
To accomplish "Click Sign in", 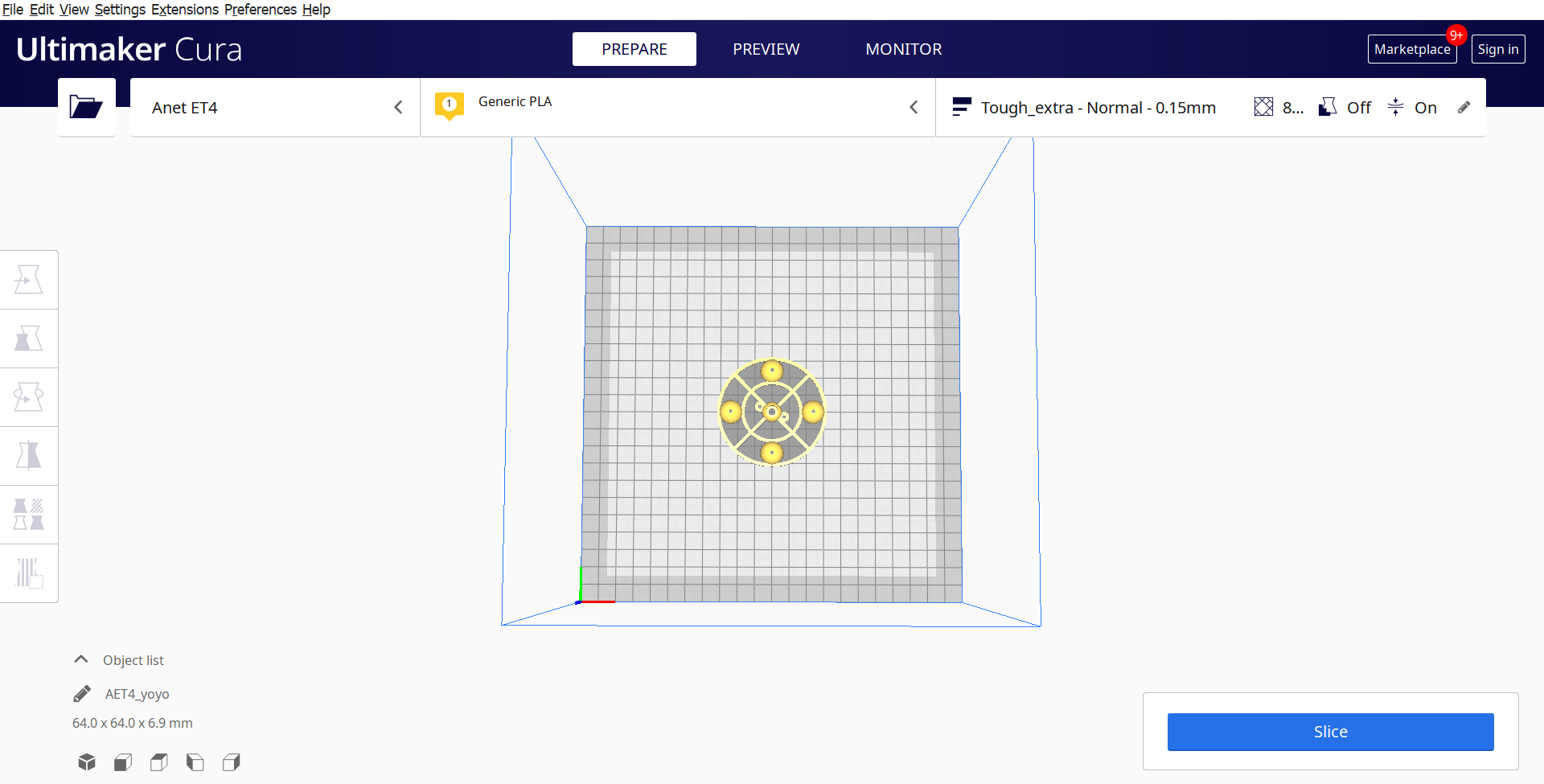I will (x=1498, y=49).
